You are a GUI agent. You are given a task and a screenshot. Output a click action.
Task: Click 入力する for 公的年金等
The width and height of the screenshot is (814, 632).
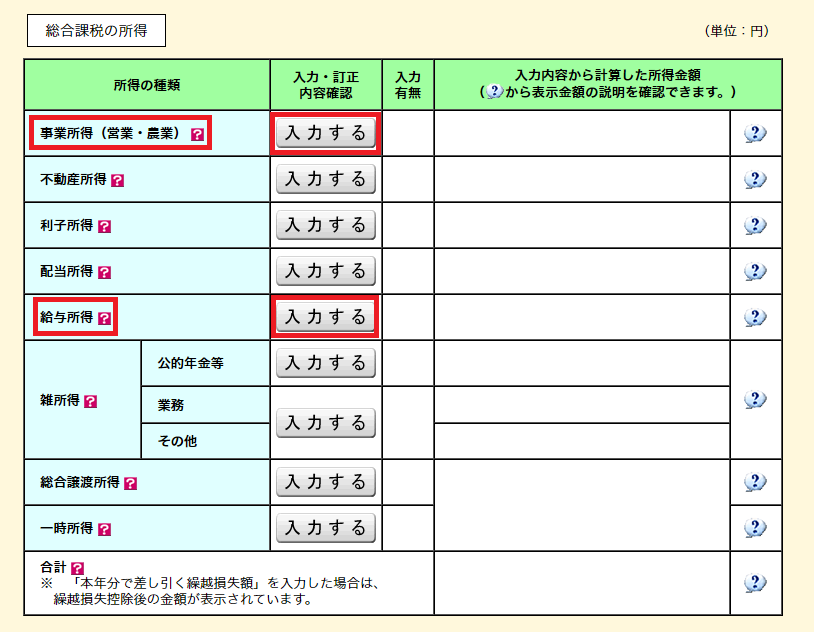pyautogui.click(x=325, y=363)
